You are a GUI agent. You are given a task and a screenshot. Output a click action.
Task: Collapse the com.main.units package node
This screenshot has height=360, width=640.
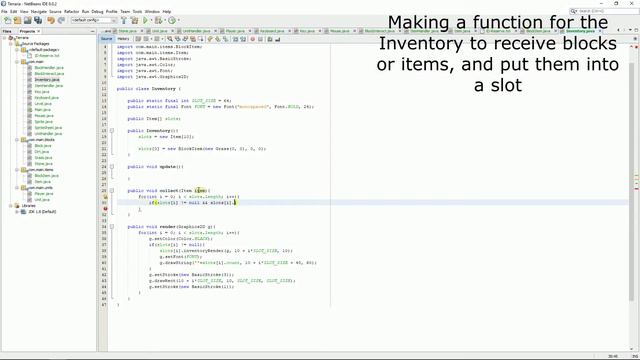(17, 188)
